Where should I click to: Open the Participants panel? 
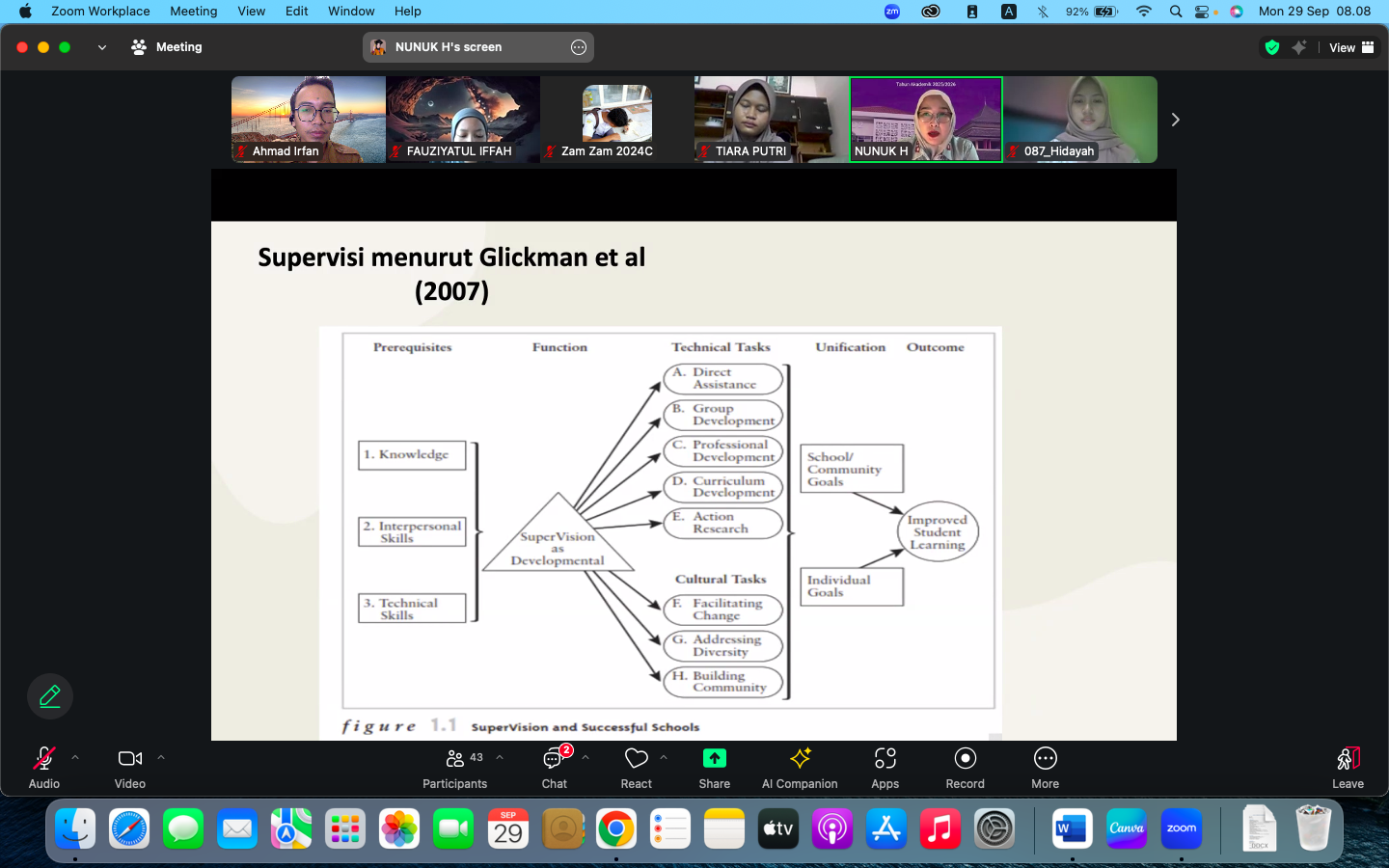(454, 768)
